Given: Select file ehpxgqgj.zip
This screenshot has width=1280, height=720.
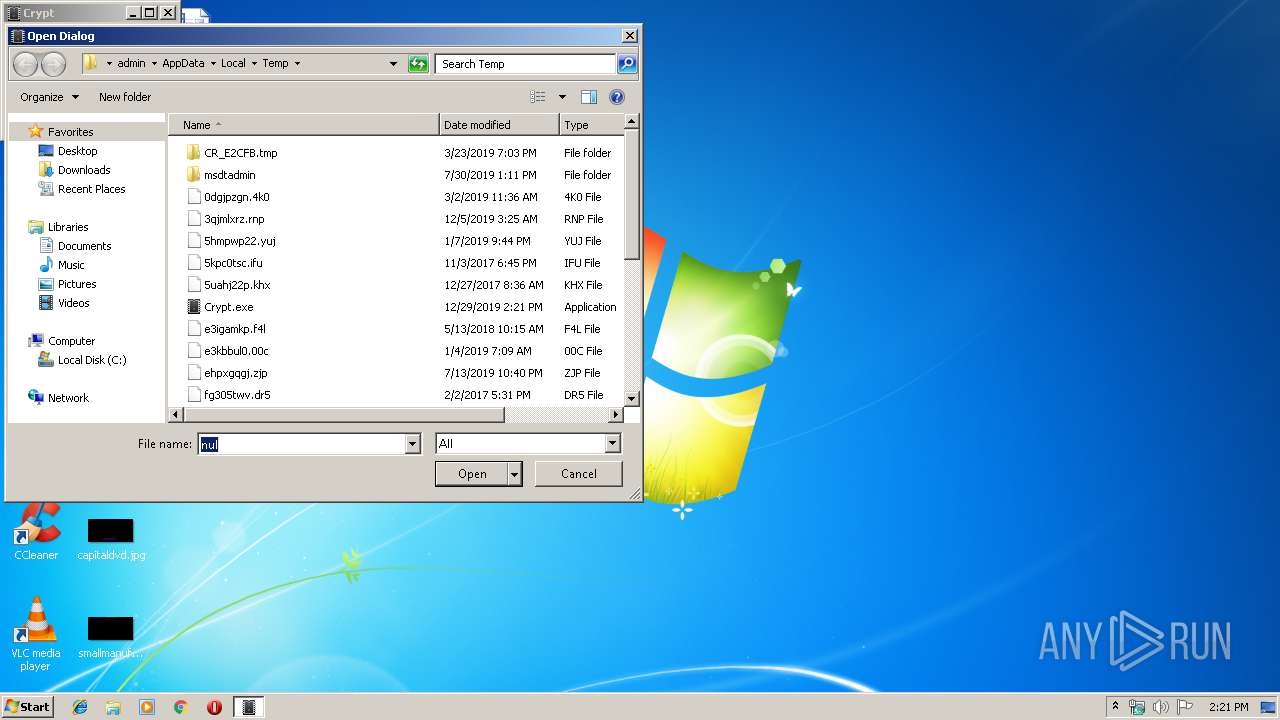Looking at the screenshot, I should [x=235, y=373].
